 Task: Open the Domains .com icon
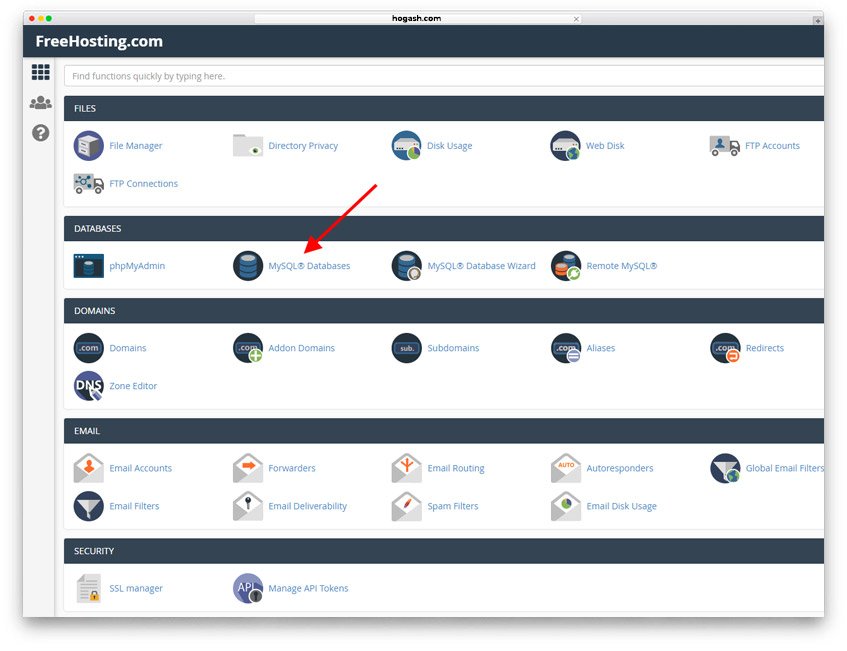coord(89,348)
